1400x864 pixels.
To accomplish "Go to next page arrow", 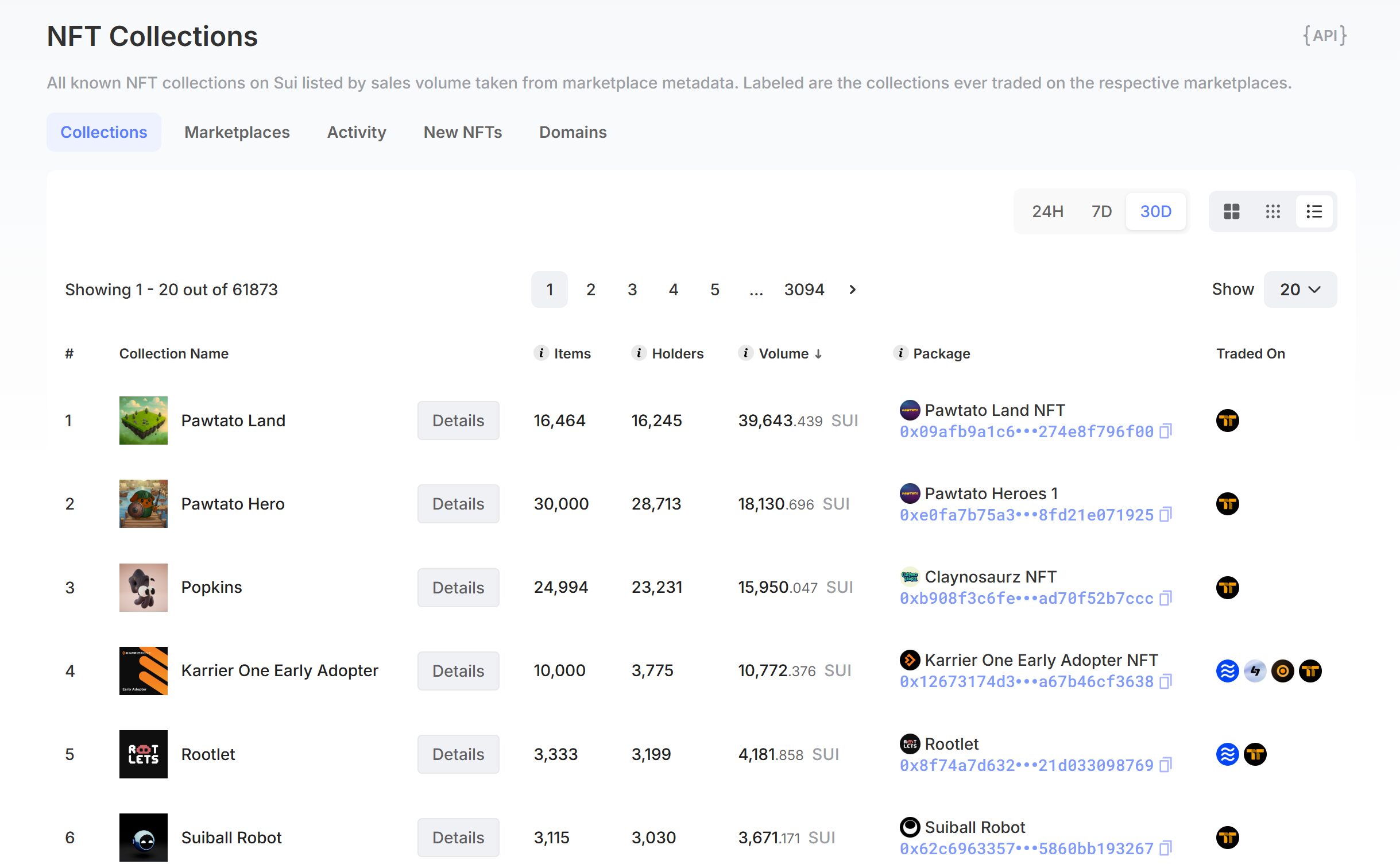I will tap(853, 290).
